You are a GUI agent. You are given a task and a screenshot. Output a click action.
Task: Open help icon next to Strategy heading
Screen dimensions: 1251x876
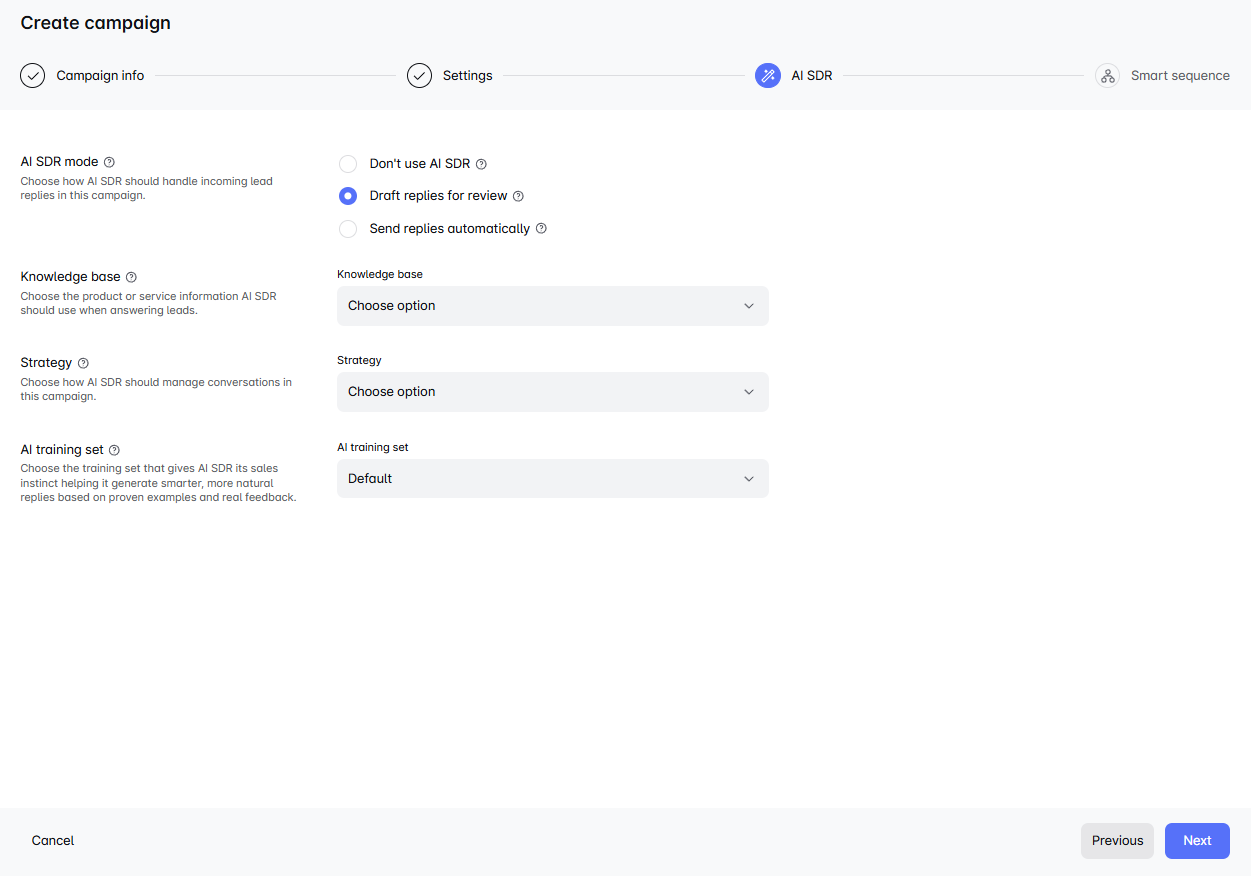[x=83, y=363]
